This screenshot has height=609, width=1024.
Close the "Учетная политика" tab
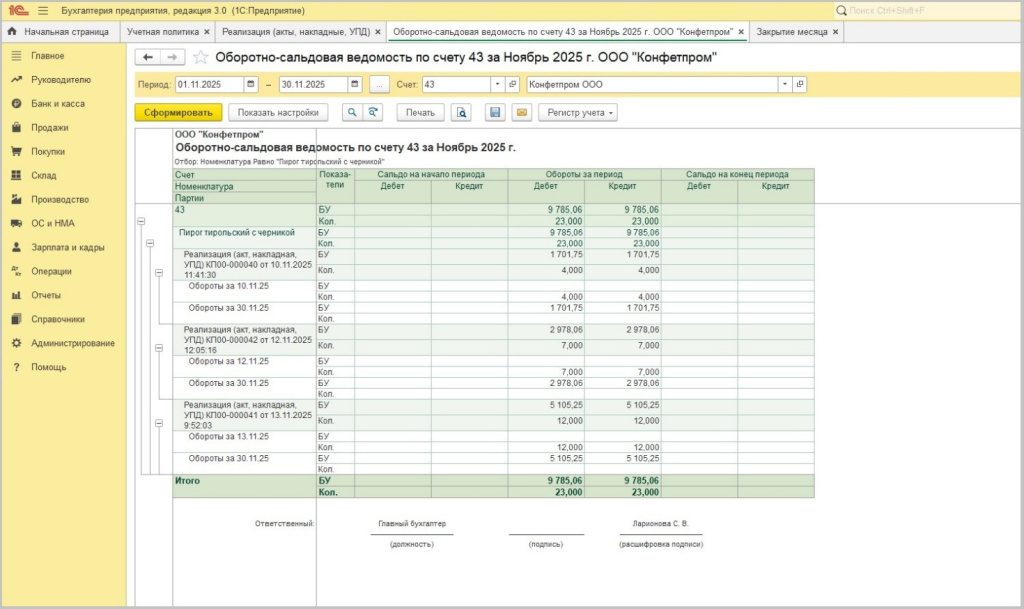tap(208, 32)
